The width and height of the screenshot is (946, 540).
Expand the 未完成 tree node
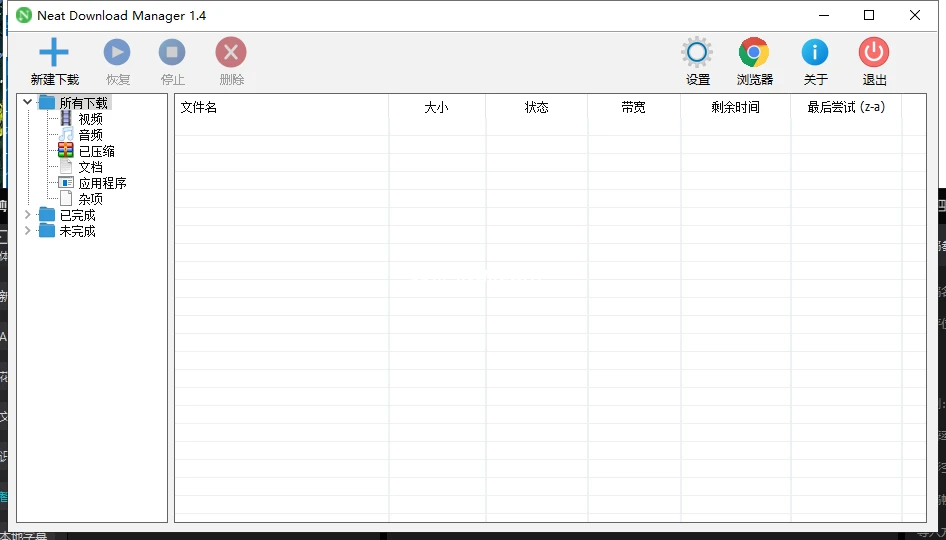tap(27, 230)
